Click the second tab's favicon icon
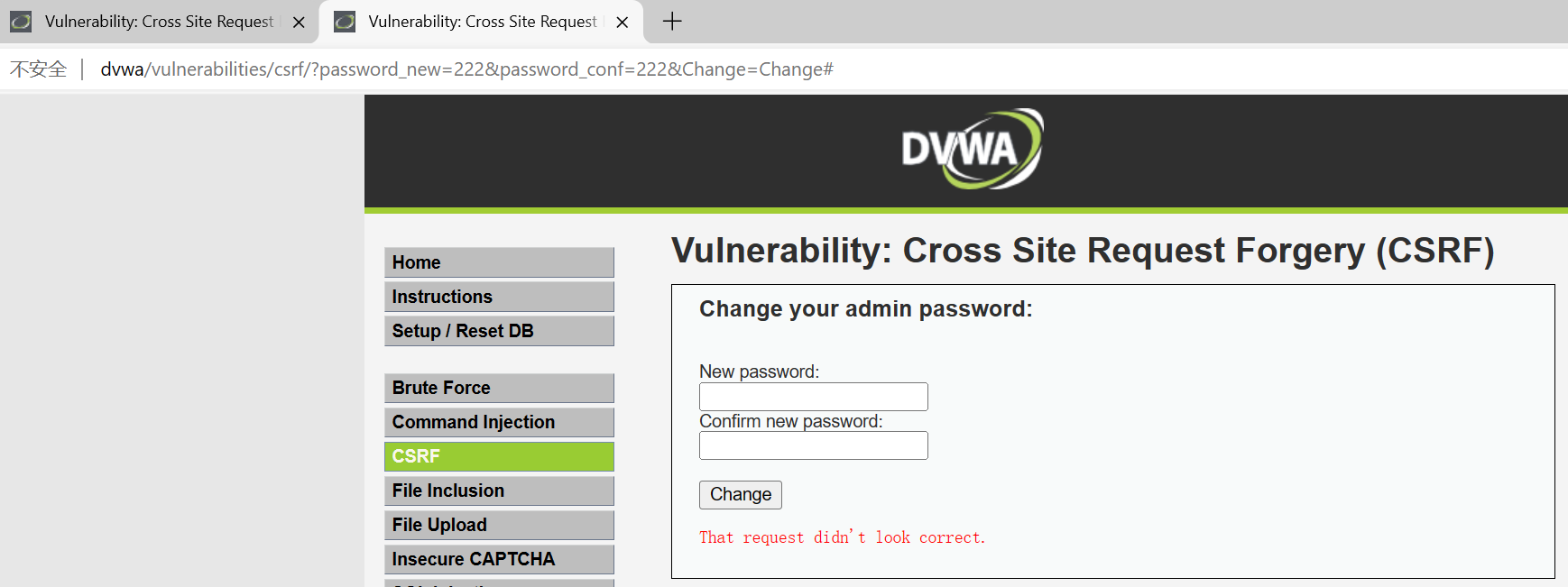The width and height of the screenshot is (1568, 587). (x=345, y=22)
